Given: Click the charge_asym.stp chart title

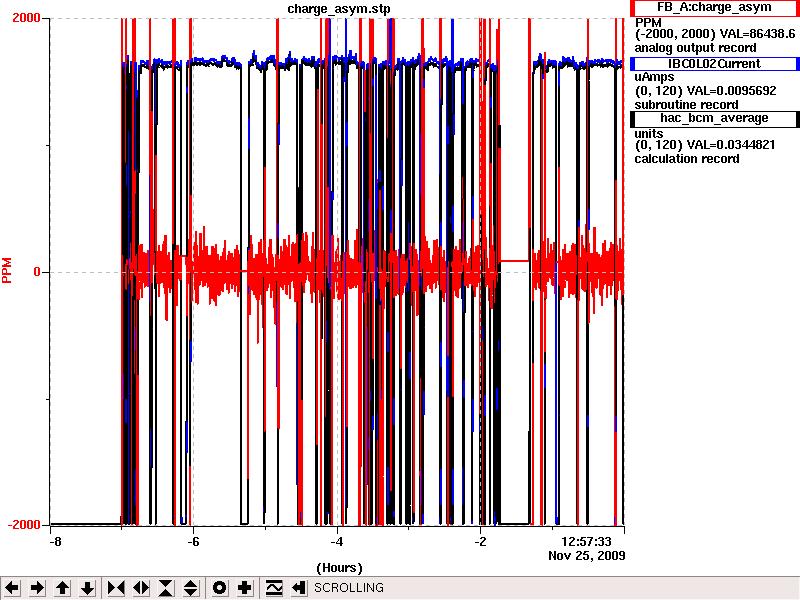Looking at the screenshot, I should tap(339, 9).
